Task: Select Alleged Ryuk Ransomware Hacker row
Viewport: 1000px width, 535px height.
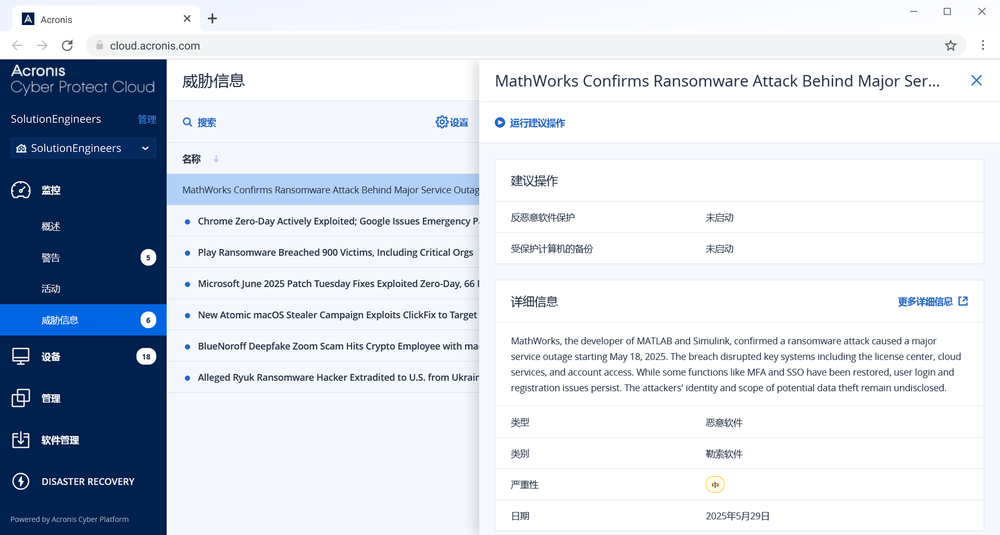Action: 323,377
